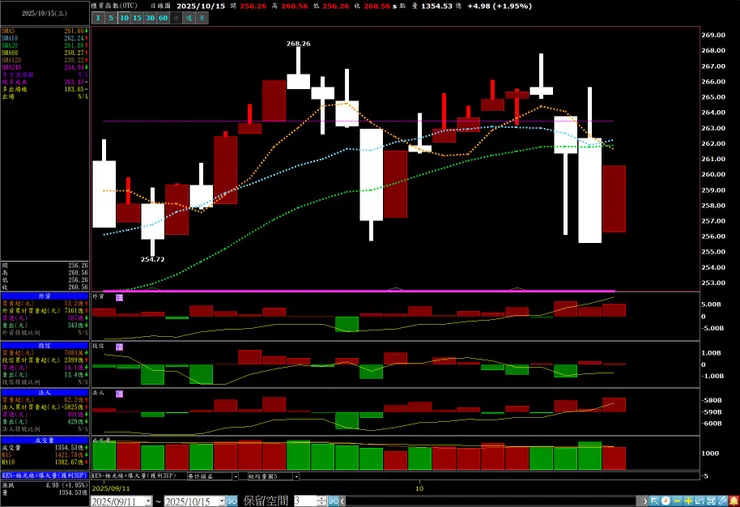Click the SMA10 indicator row
The width and height of the screenshot is (740, 507).
coord(45,38)
